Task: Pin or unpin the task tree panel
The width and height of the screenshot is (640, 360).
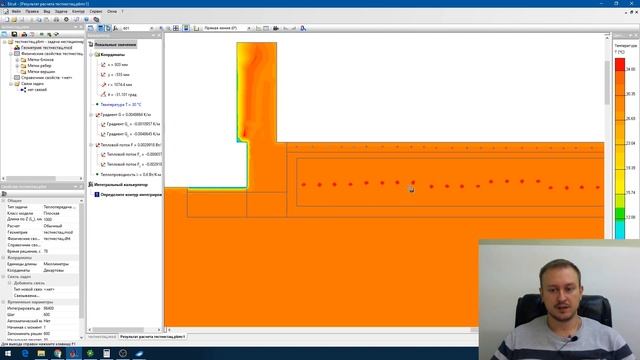Action: coord(76,27)
